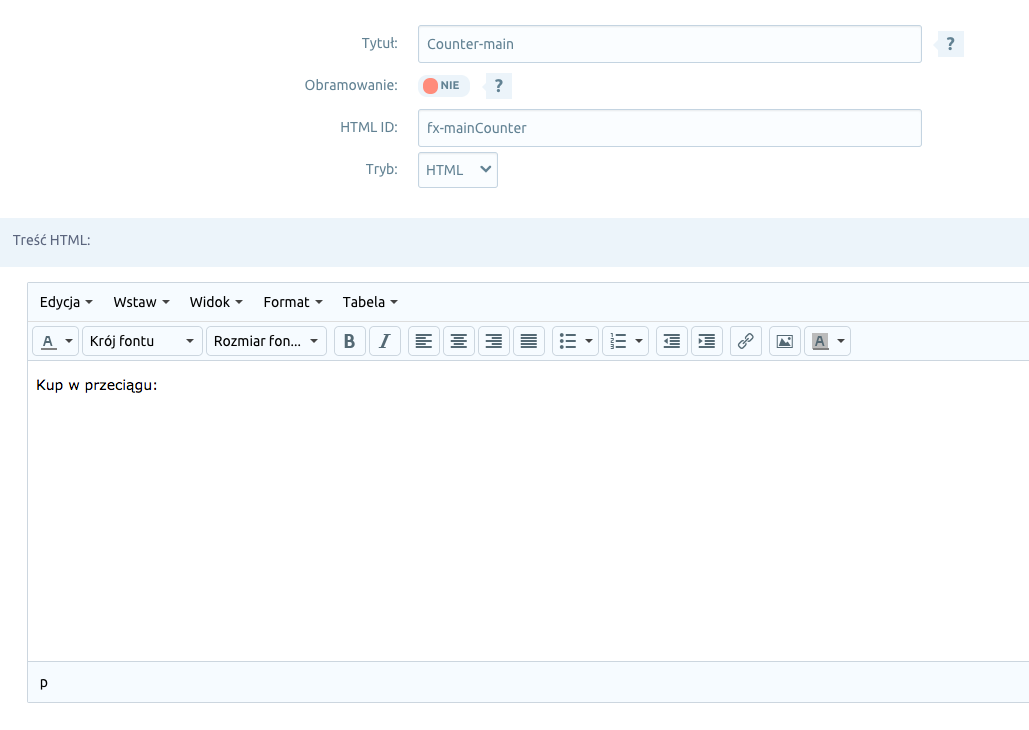Toggle the Obramowanie switch
This screenshot has height=730, width=1029.
click(443, 86)
